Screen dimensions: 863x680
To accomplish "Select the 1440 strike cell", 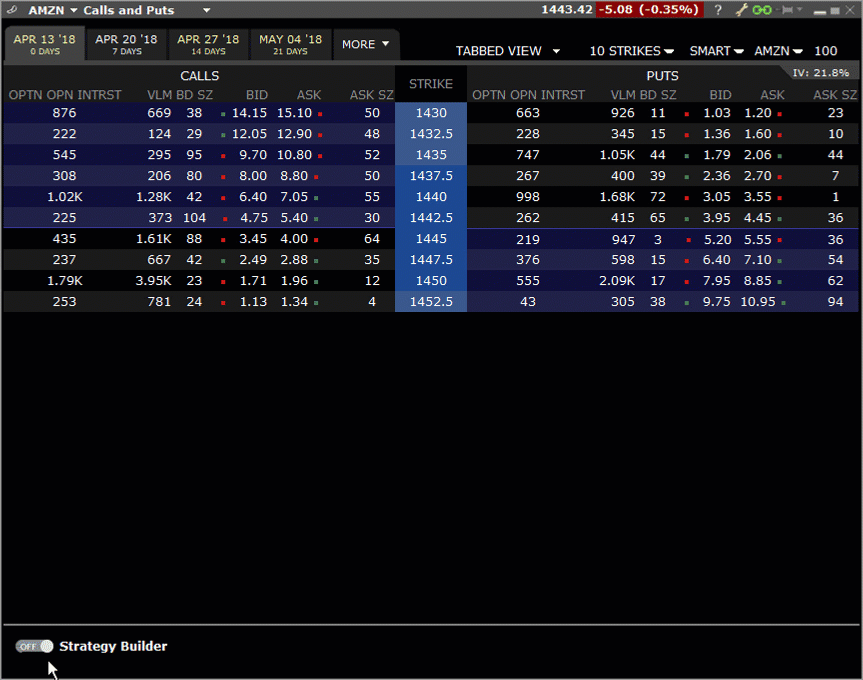I will tap(431, 196).
